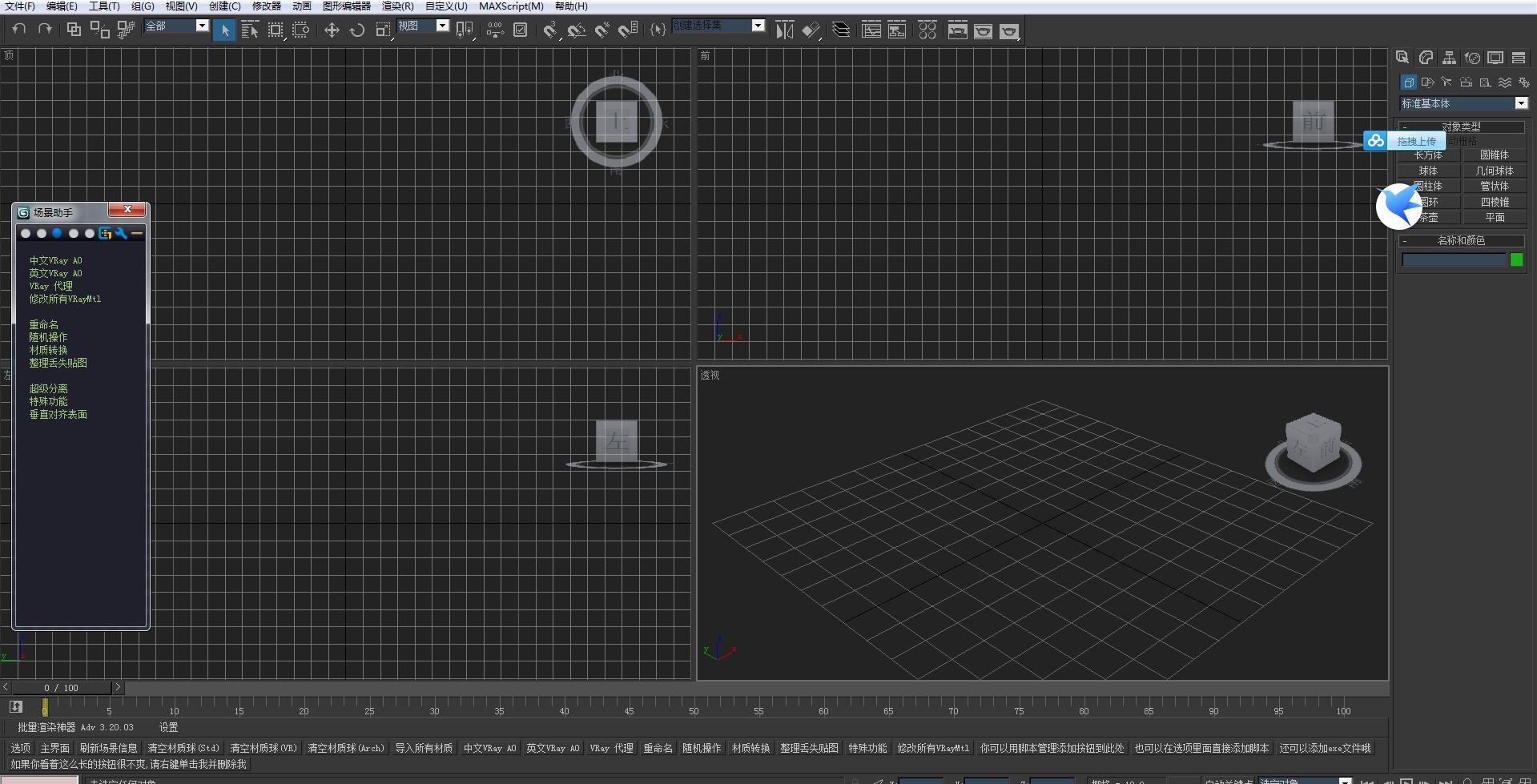
Task: Open the 修改器 menu
Action: click(267, 6)
